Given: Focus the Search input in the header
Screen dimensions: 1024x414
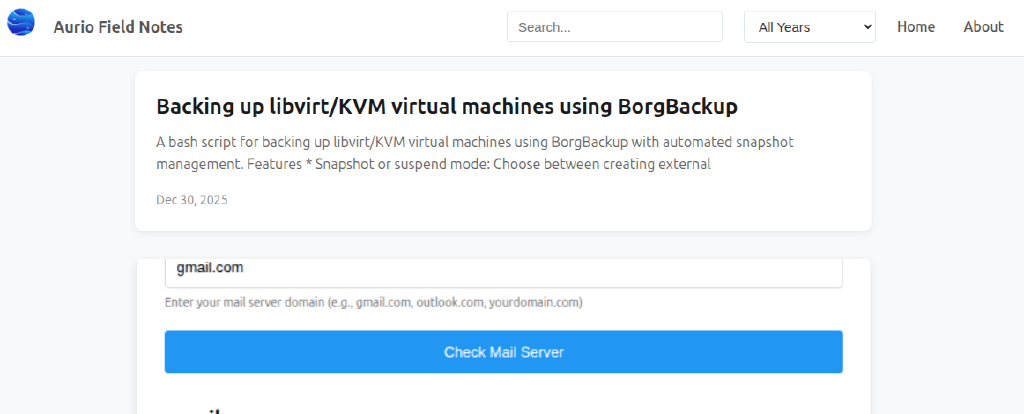Looking at the screenshot, I should pos(614,27).
